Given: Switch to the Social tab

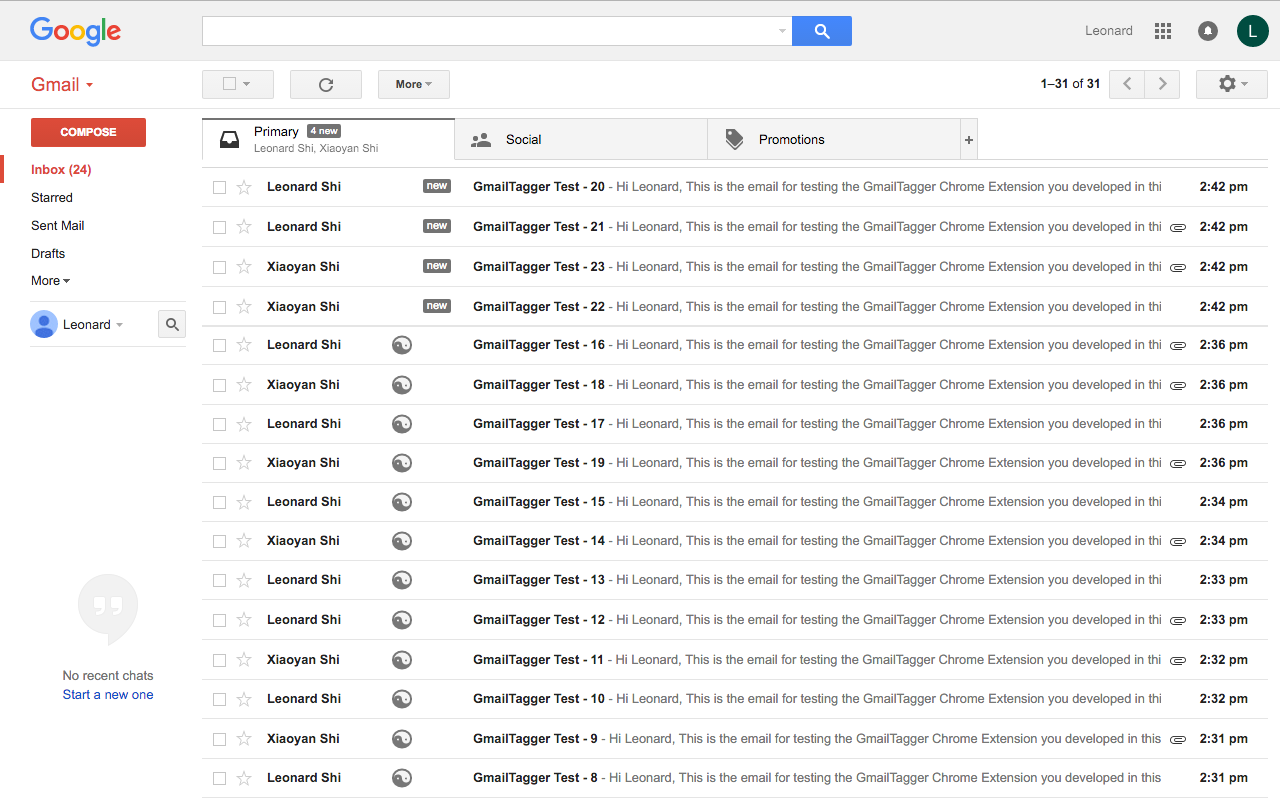Looking at the screenshot, I should point(581,140).
